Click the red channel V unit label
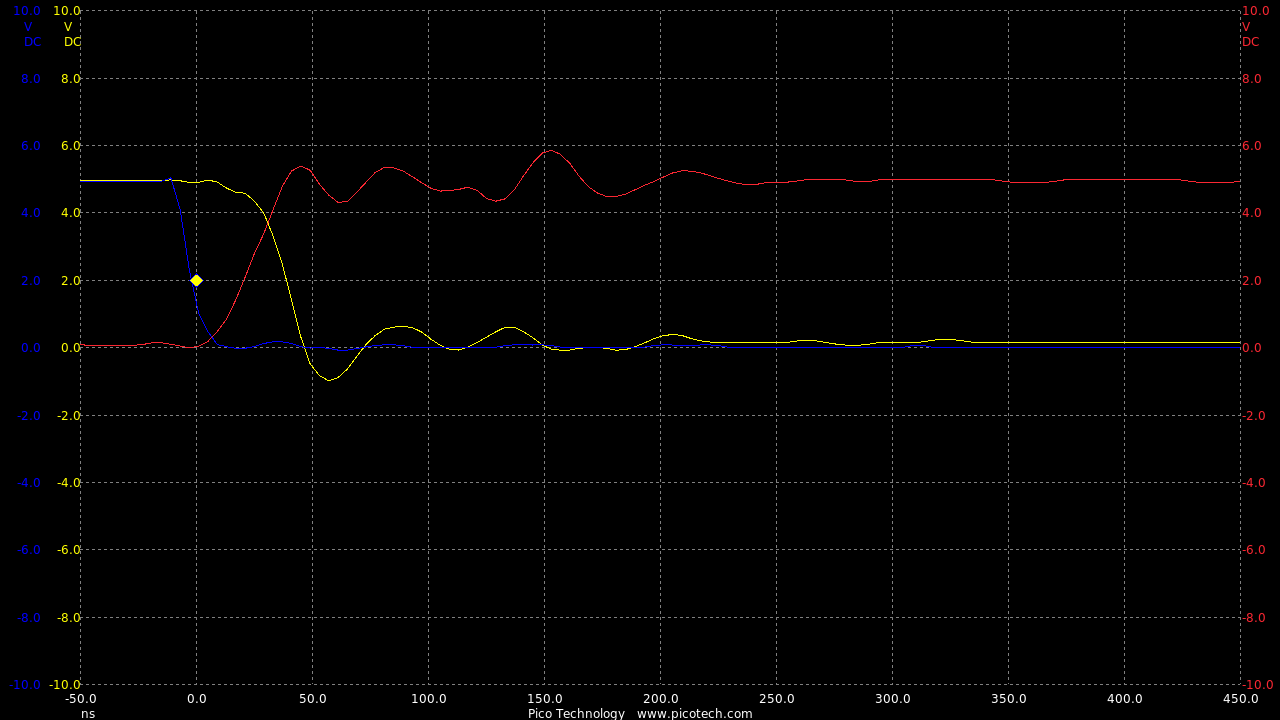This screenshot has width=1280, height=720. (x=1246, y=27)
